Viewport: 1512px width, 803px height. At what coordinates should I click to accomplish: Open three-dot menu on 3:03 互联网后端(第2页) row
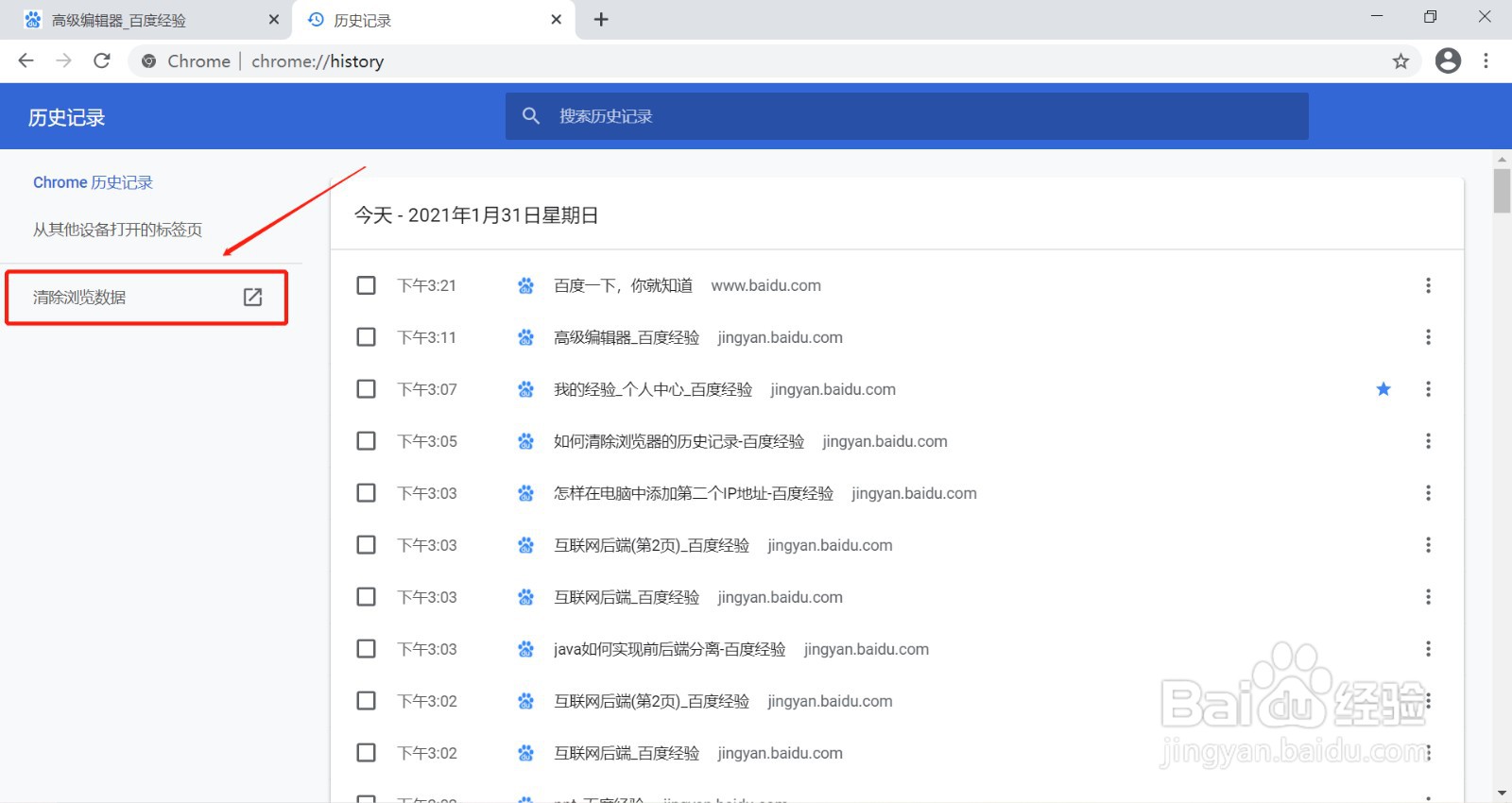click(x=1428, y=545)
